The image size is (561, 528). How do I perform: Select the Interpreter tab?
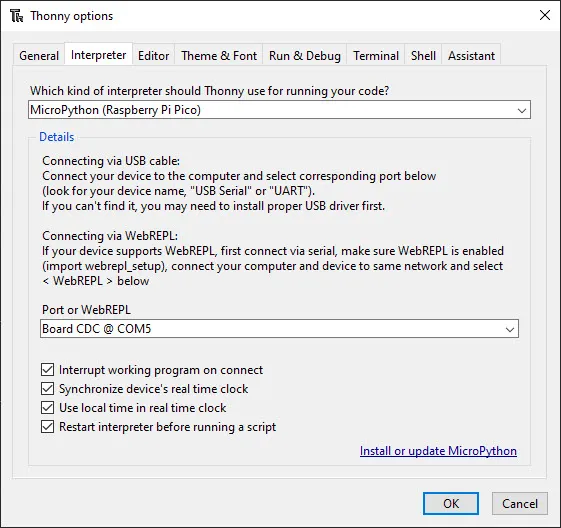98,54
